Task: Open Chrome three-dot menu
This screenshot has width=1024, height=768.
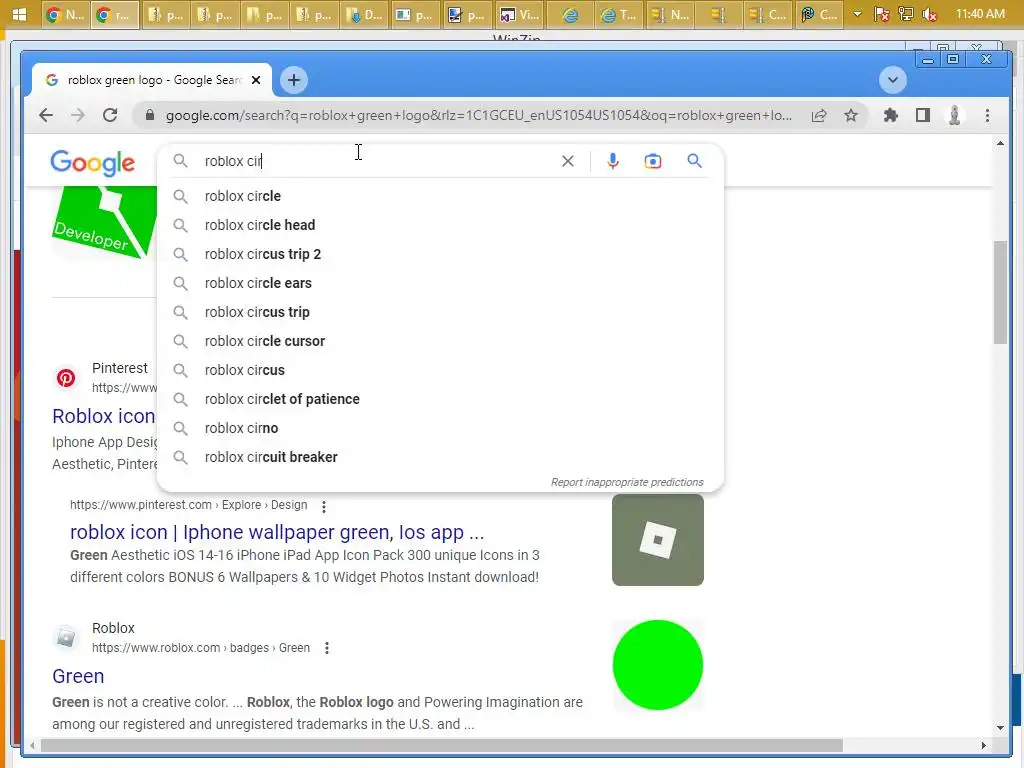Action: 987,116
